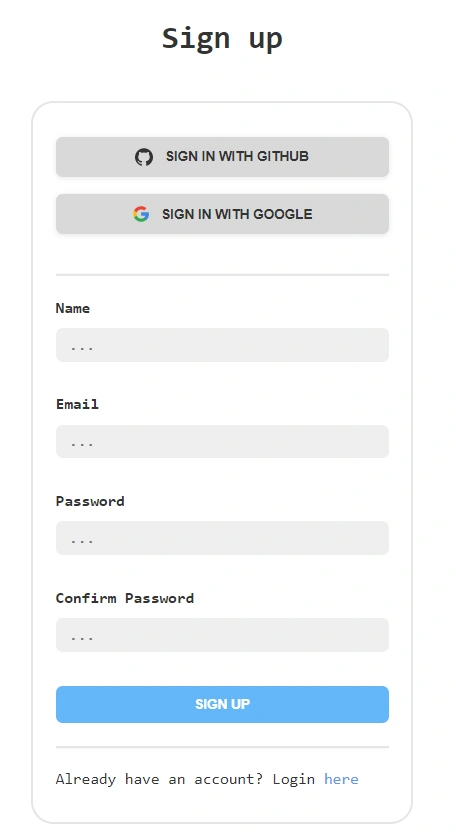Click the 'Confirm Password' field label
The width and height of the screenshot is (456, 832).
[x=125, y=598]
